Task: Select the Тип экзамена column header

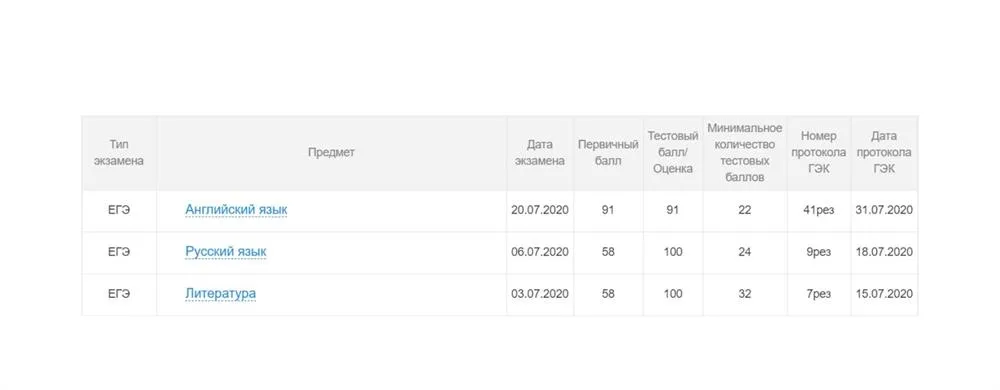Action: (x=119, y=153)
